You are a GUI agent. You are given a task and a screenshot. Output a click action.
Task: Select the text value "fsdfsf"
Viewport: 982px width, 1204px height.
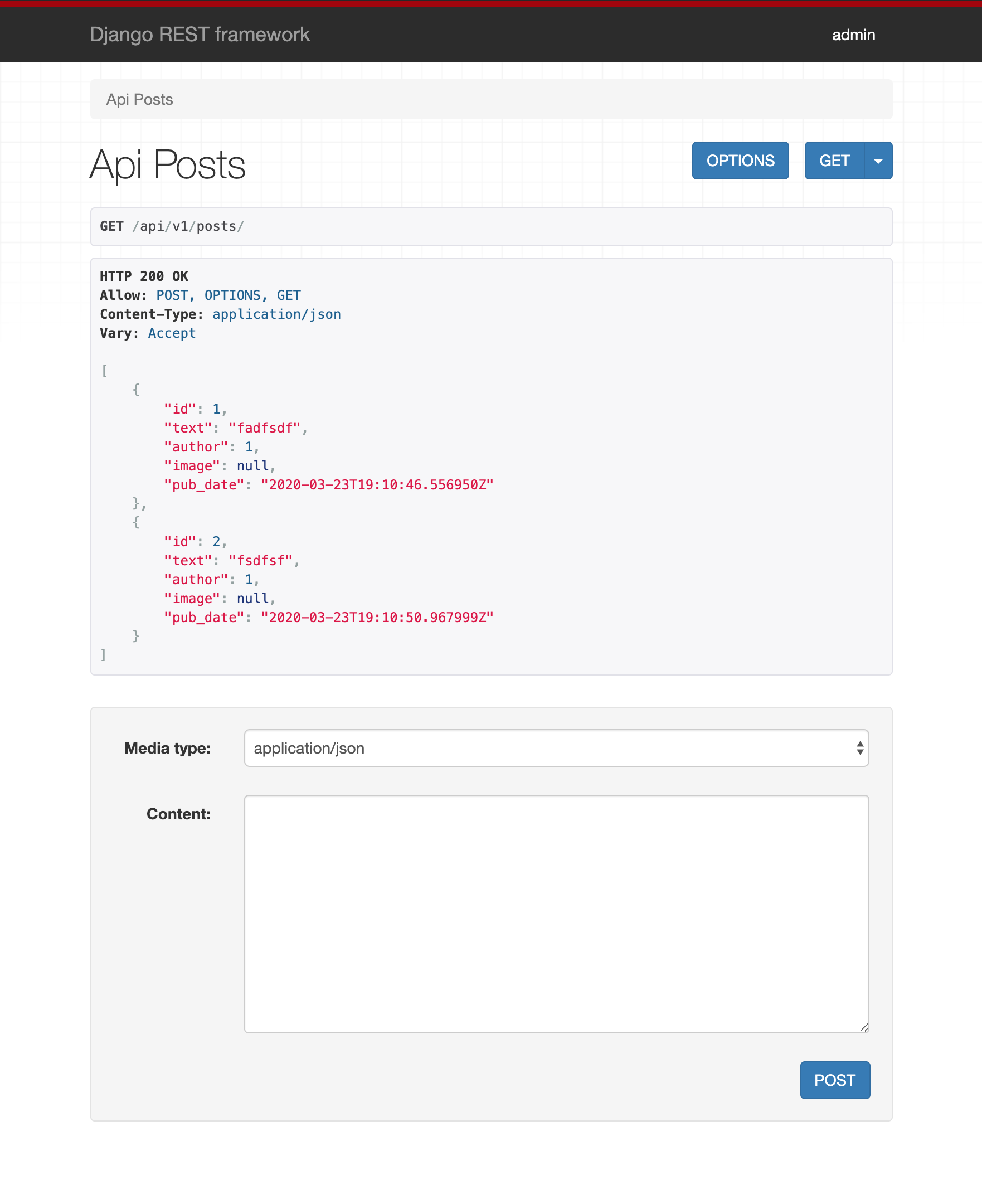click(x=261, y=560)
